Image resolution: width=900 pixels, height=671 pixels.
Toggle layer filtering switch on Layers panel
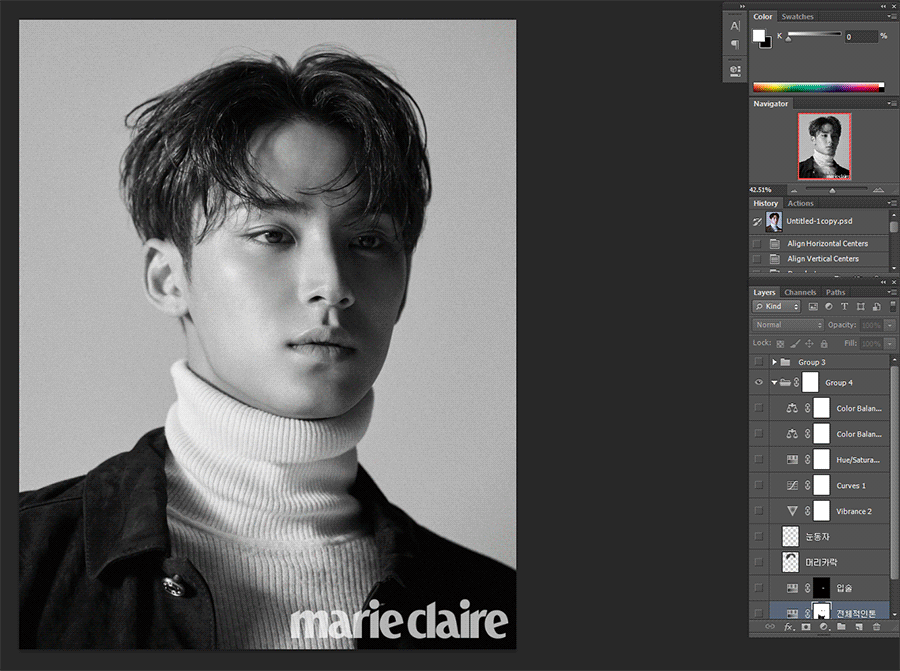coord(893,307)
